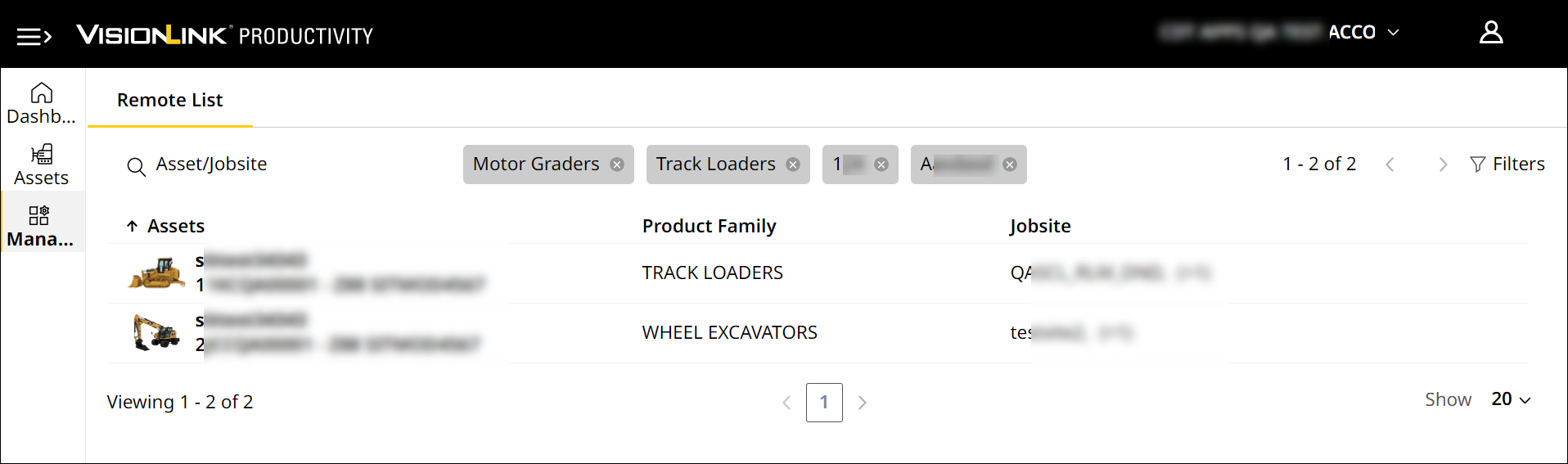Open the user profile icon
This screenshot has height=464, width=1568.
pos(1491,33)
